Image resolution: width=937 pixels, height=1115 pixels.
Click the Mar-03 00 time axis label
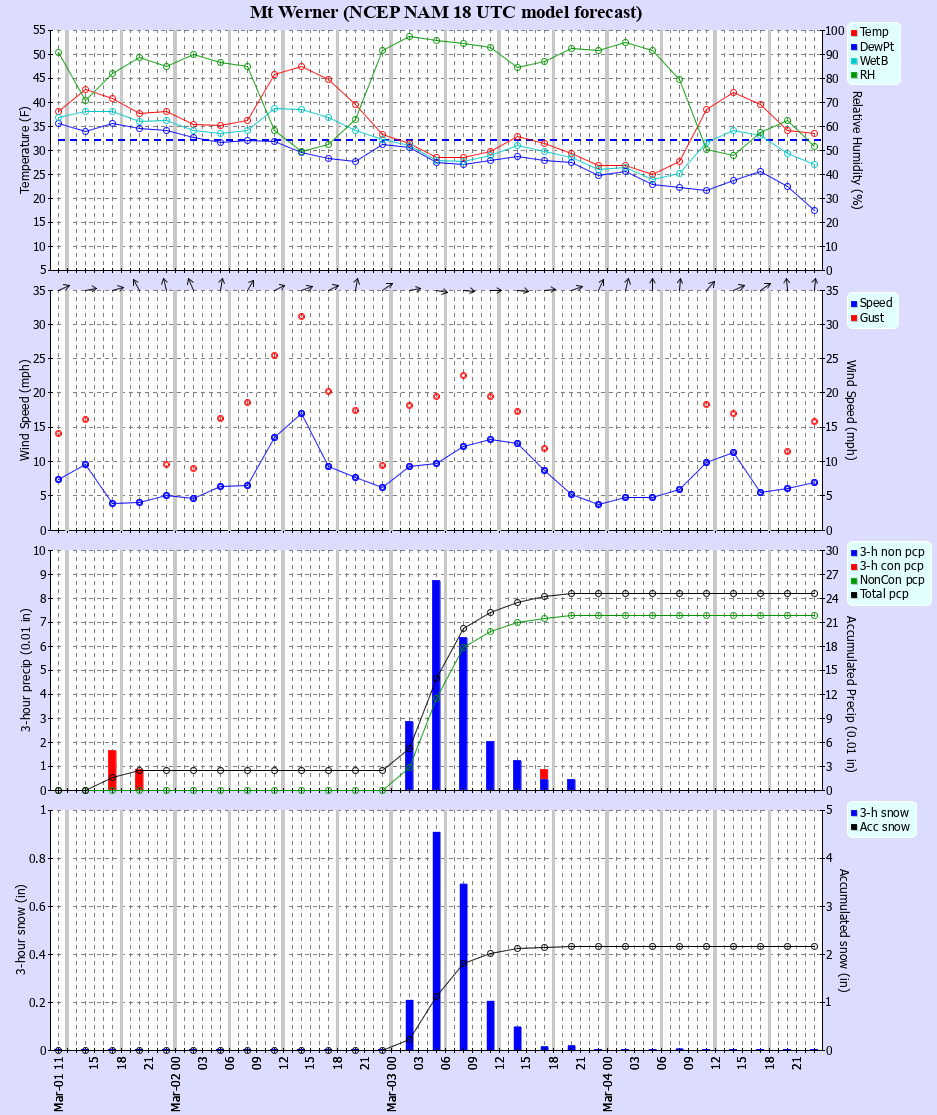tap(391, 1084)
